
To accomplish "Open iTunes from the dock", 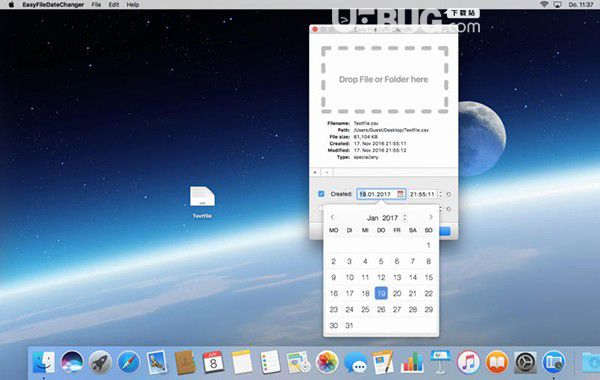I will click(468, 362).
